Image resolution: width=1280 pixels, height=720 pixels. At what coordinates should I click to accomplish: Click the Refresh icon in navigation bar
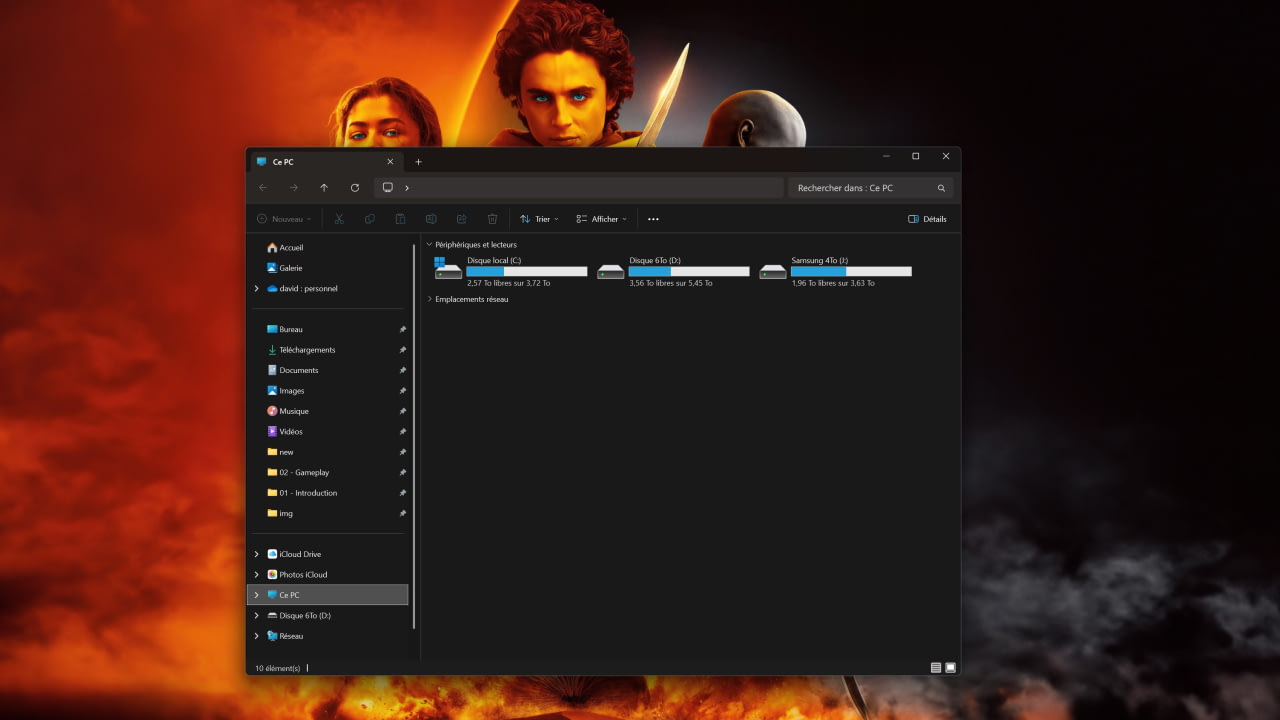click(354, 188)
